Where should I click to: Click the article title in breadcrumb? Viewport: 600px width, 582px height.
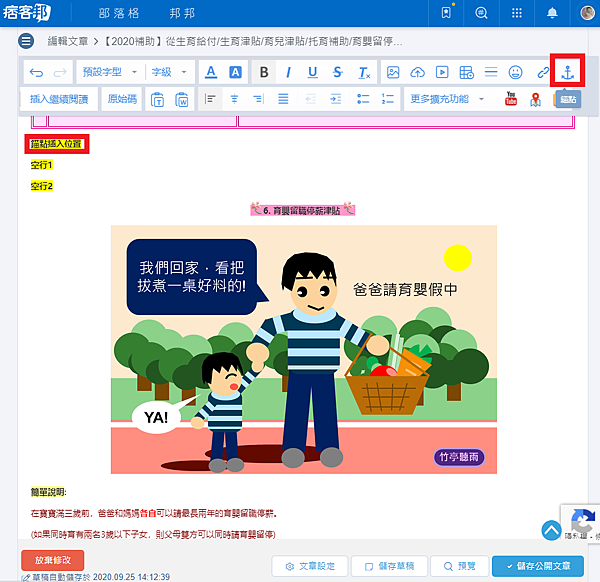click(x=253, y=41)
